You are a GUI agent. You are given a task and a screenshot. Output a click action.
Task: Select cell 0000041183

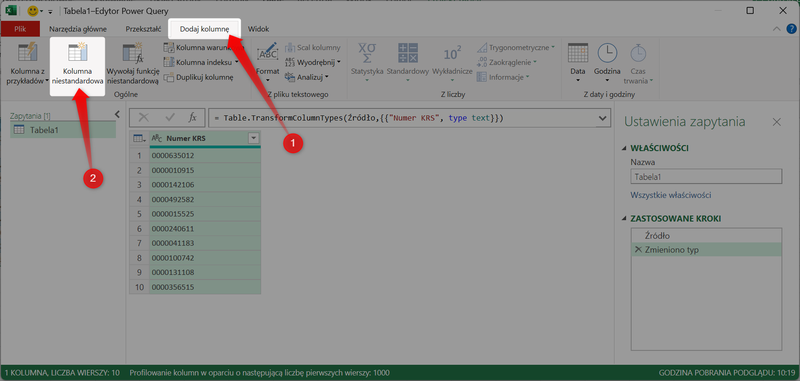click(x=205, y=243)
